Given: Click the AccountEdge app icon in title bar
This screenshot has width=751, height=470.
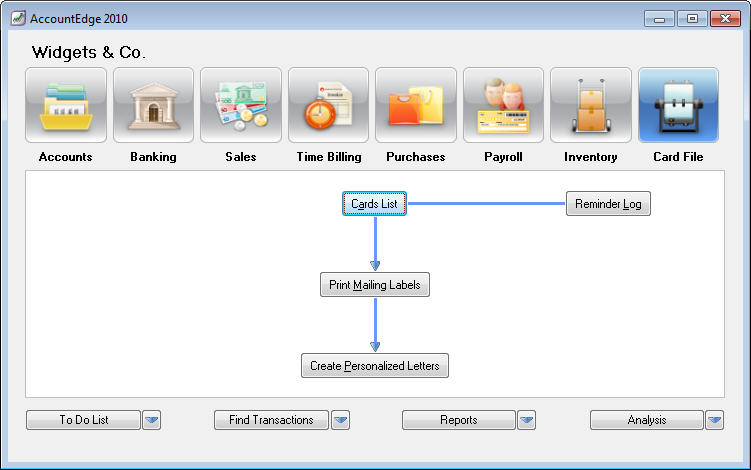Looking at the screenshot, I should click(18, 18).
